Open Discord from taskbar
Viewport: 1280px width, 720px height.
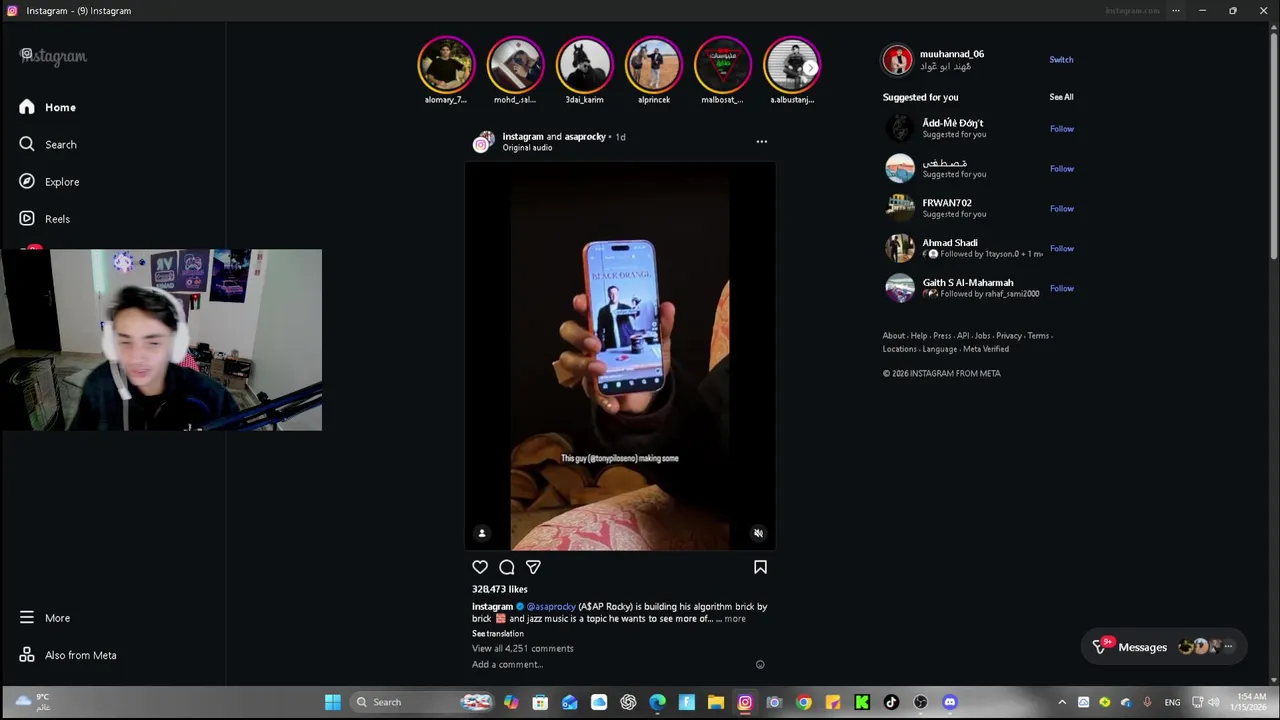click(x=950, y=702)
